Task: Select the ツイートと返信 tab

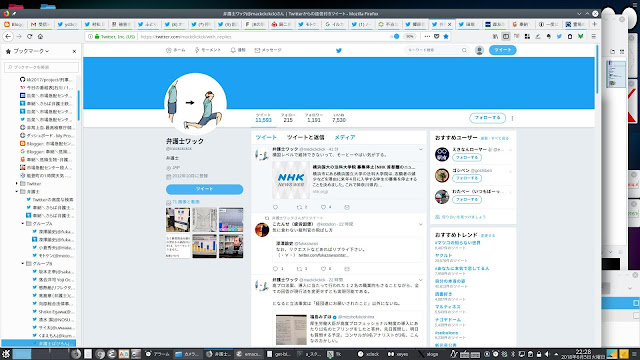Action: pyautogui.click(x=305, y=138)
